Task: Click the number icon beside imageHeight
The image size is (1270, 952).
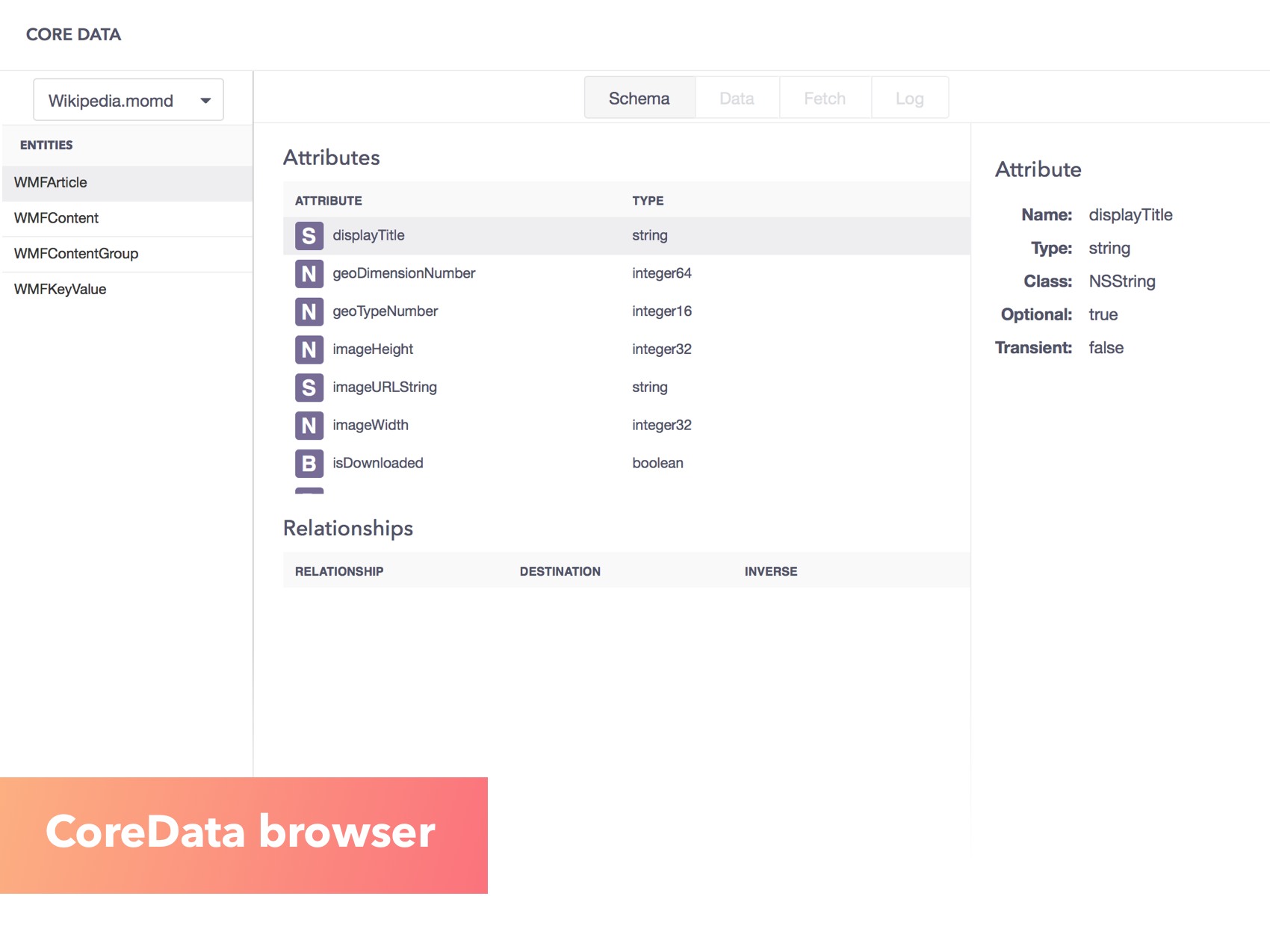Action: pos(309,349)
